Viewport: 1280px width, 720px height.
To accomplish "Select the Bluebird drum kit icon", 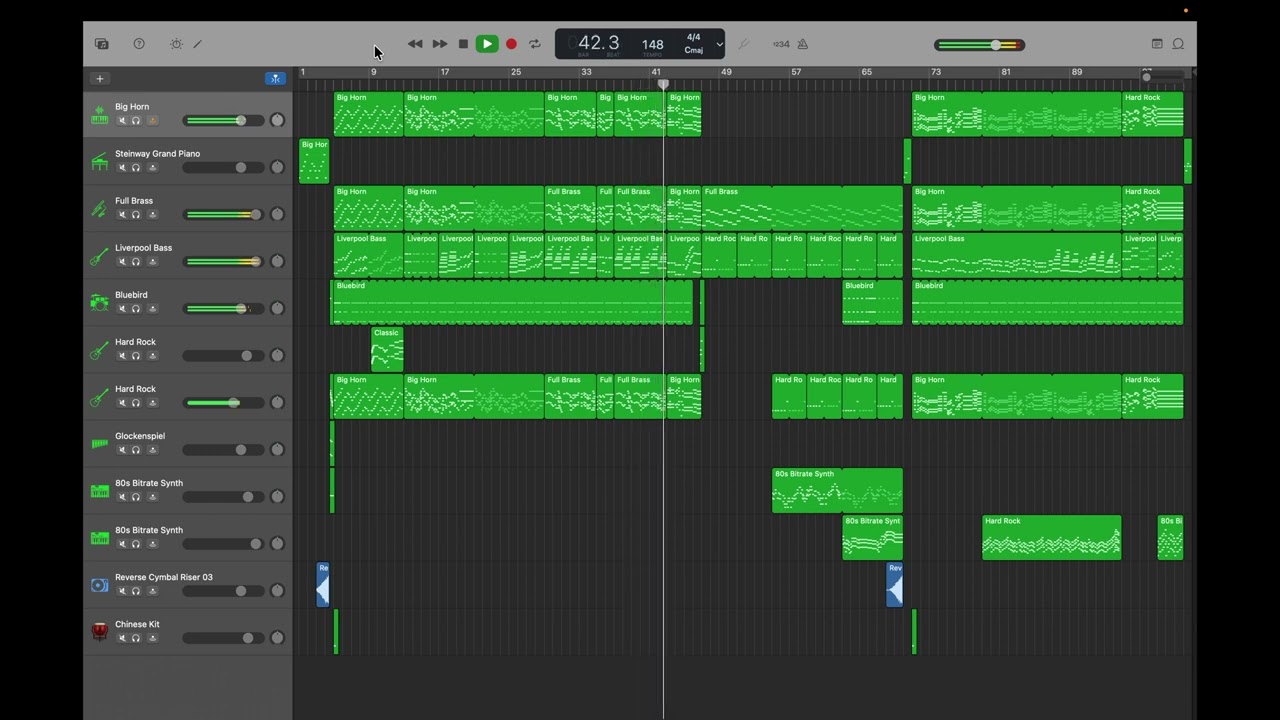I will pyautogui.click(x=99, y=302).
